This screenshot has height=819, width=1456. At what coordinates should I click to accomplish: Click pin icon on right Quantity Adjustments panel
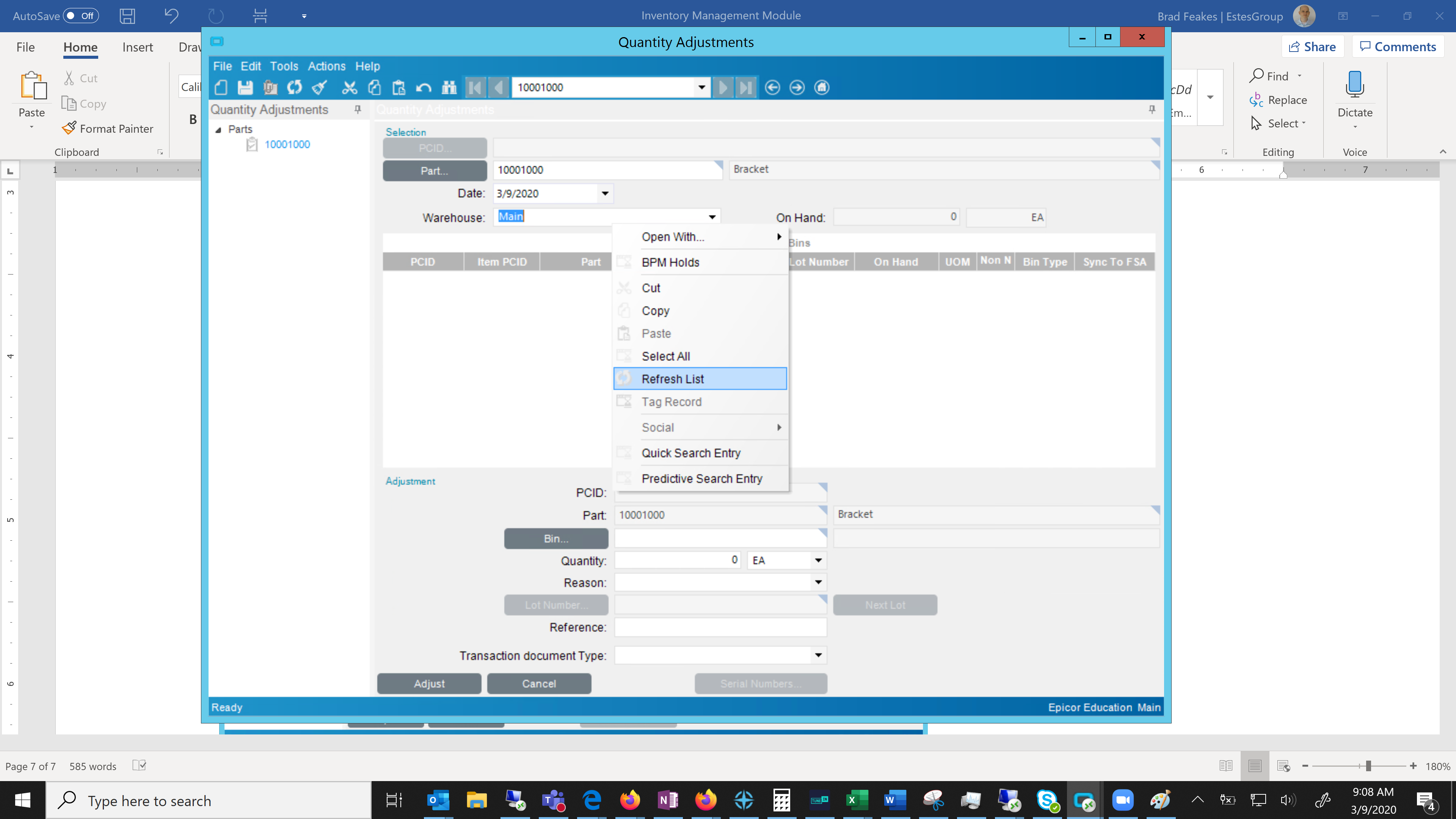(x=1152, y=109)
